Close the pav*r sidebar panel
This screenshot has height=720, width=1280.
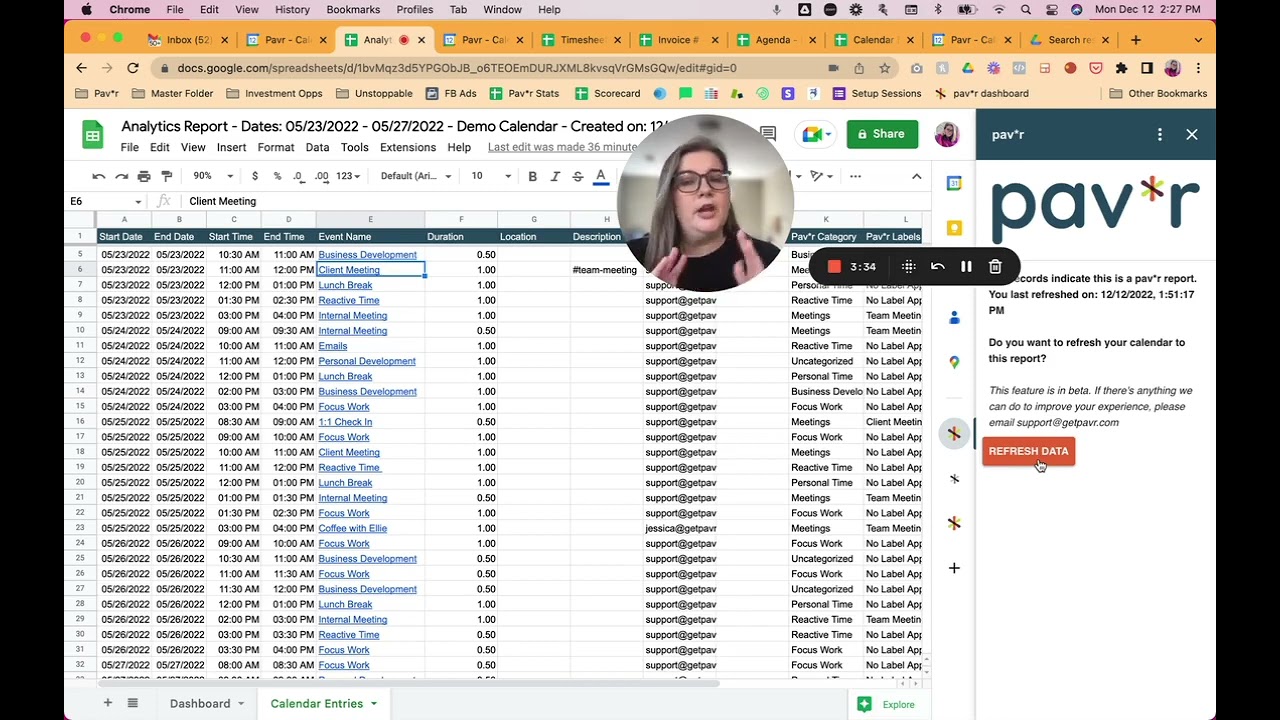point(1192,134)
